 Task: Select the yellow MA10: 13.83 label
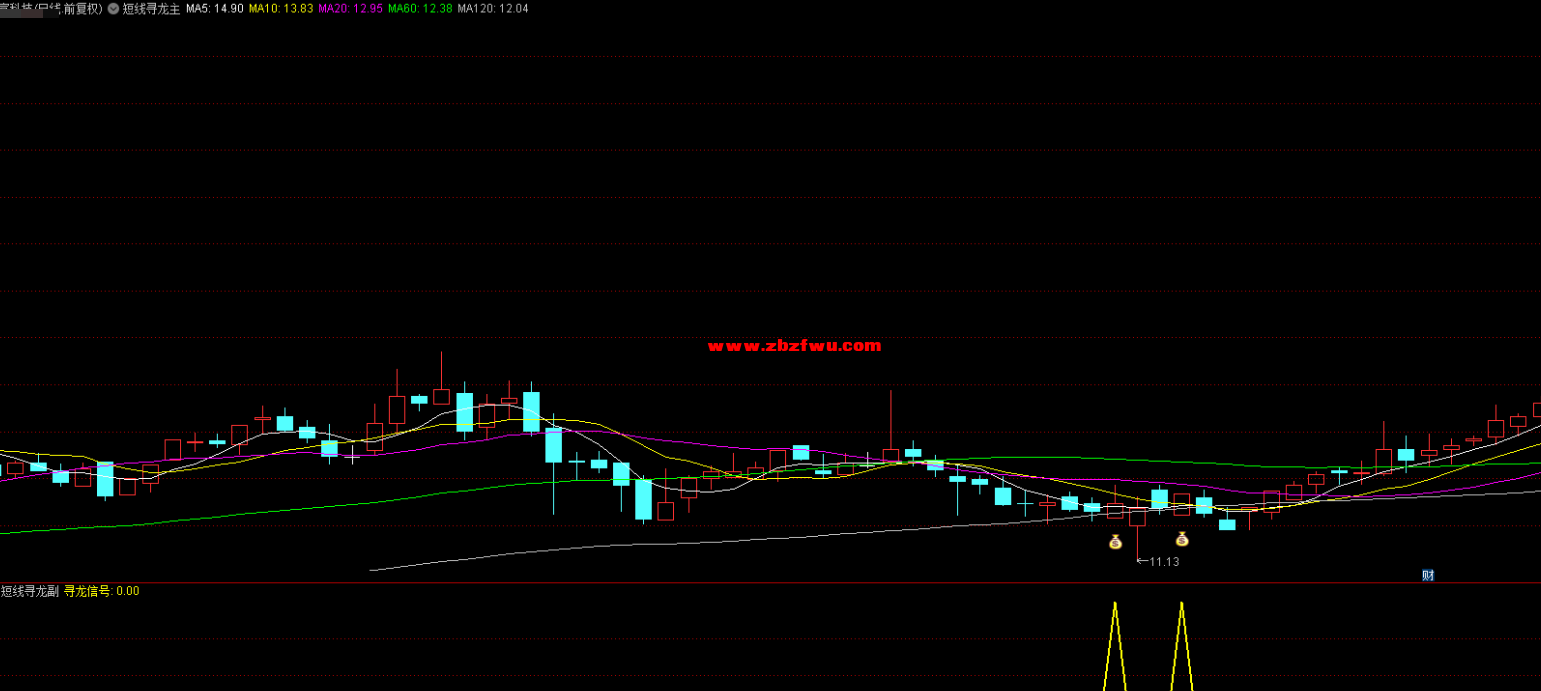click(x=280, y=8)
